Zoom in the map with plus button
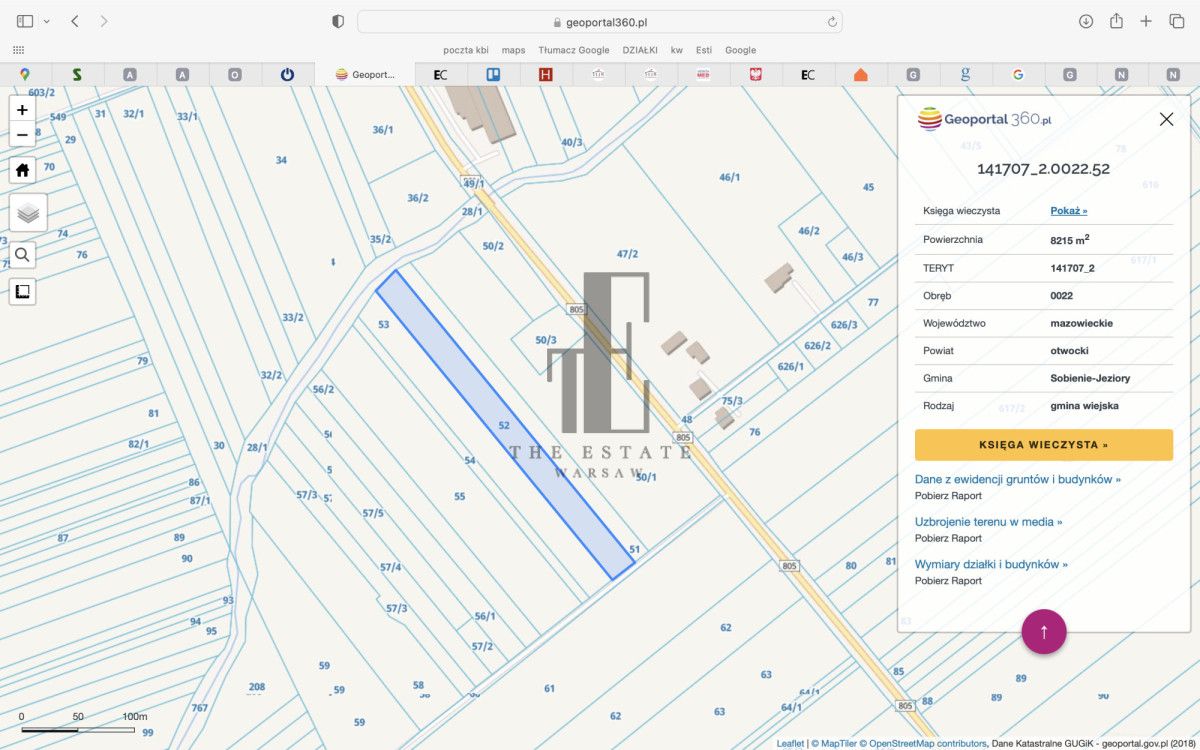 pyautogui.click(x=22, y=110)
